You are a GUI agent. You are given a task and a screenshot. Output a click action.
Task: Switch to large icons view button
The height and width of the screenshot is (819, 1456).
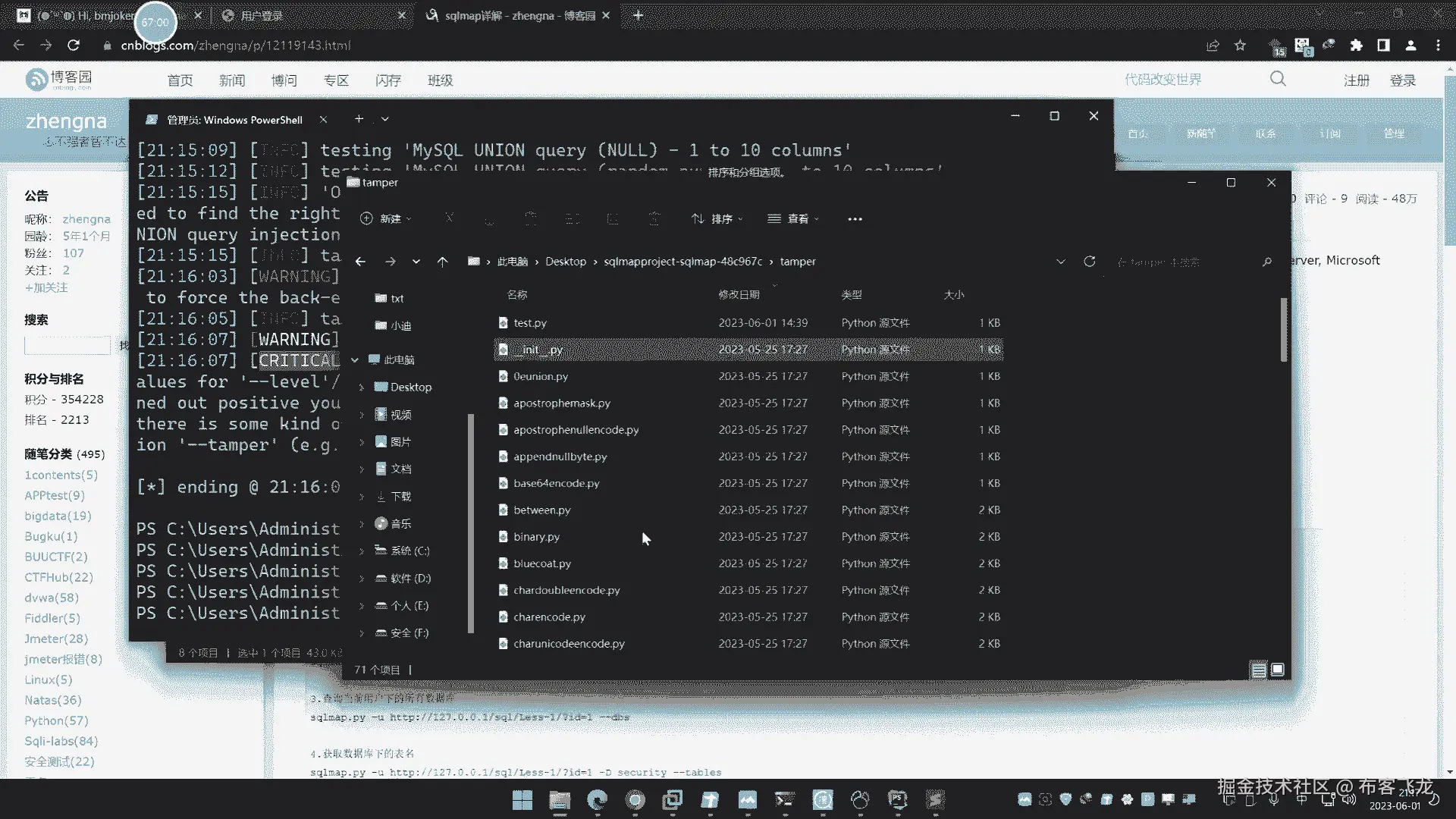pos(1278,670)
